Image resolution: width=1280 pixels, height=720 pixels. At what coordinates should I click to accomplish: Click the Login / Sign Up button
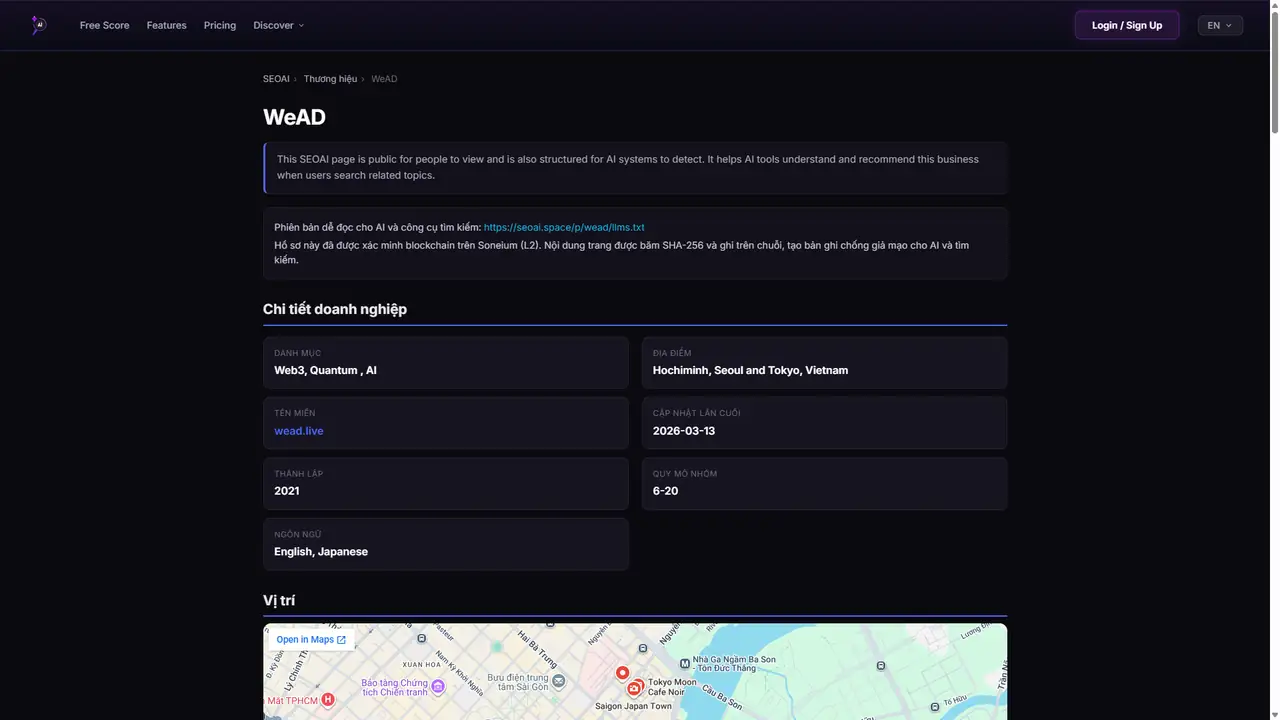pyautogui.click(x=1127, y=25)
